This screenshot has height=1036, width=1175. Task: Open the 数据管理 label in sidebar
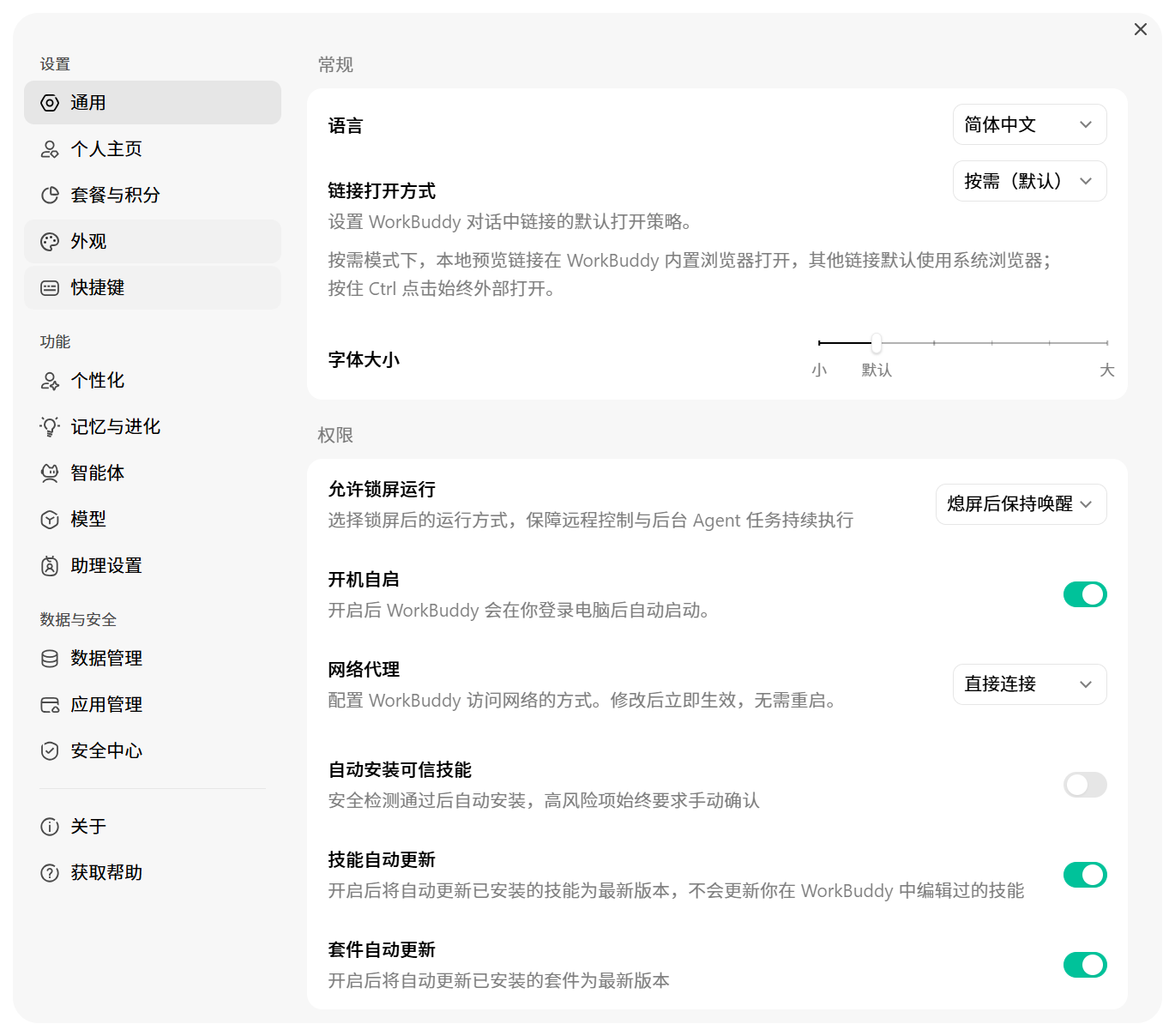(106, 659)
